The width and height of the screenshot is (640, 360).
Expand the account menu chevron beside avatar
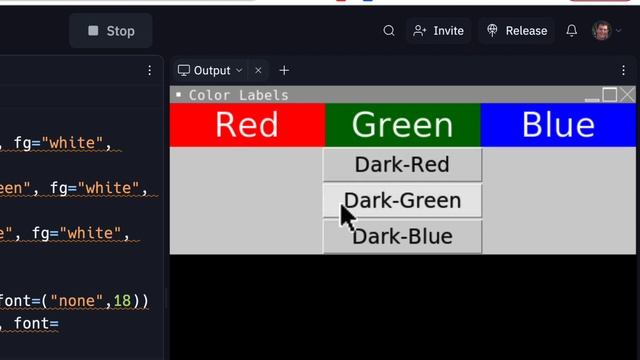619,31
